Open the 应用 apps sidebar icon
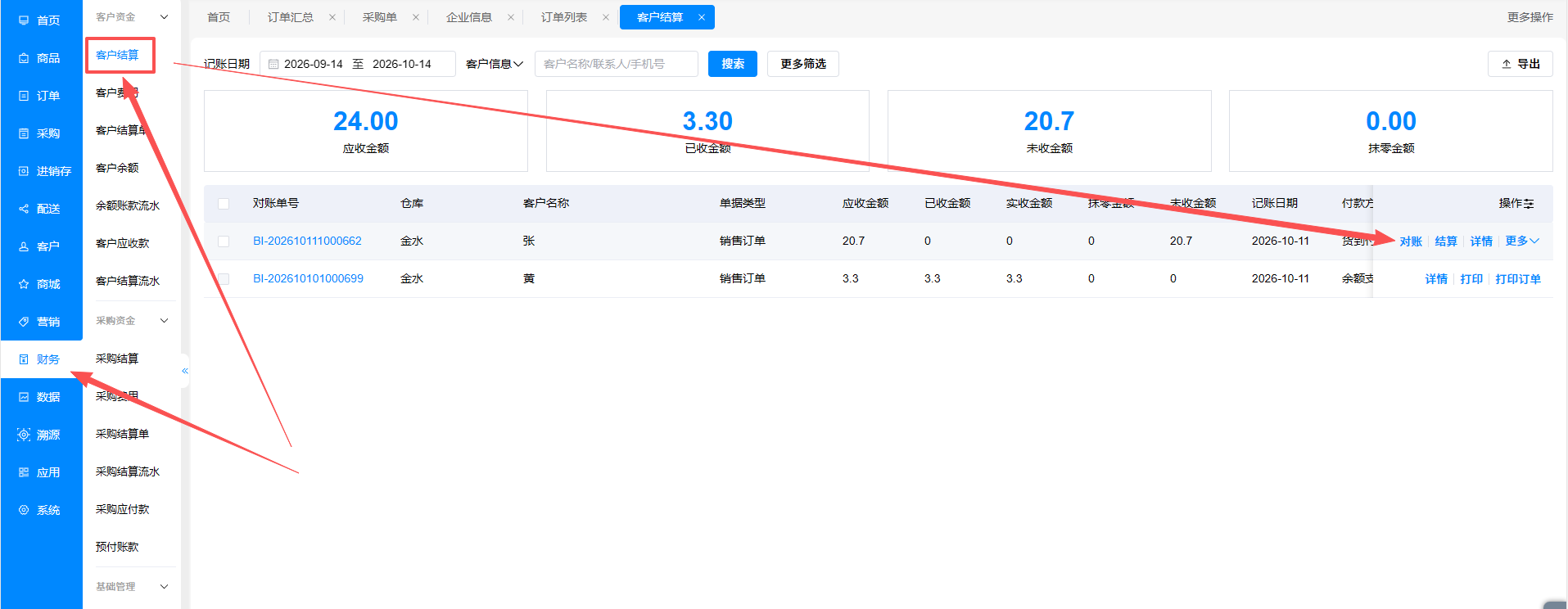The width and height of the screenshot is (1568, 609). [24, 472]
